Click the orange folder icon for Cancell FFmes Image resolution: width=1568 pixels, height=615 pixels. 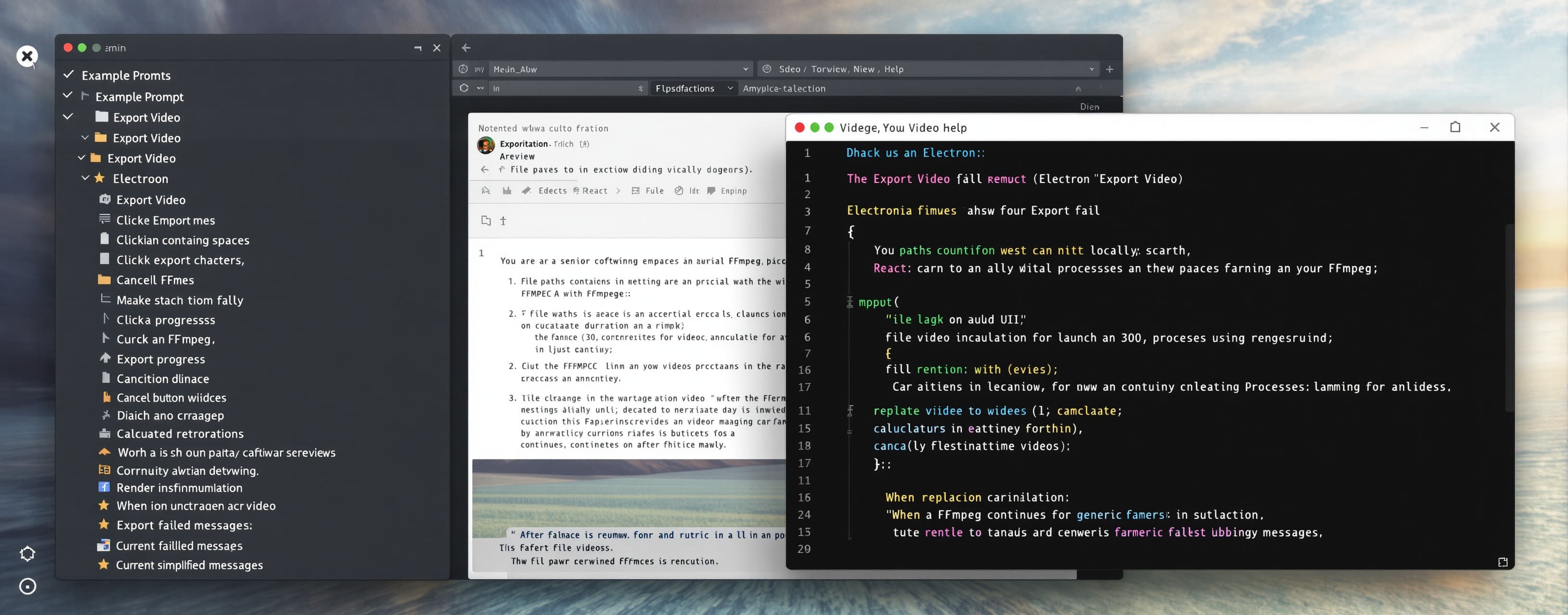pyautogui.click(x=104, y=280)
